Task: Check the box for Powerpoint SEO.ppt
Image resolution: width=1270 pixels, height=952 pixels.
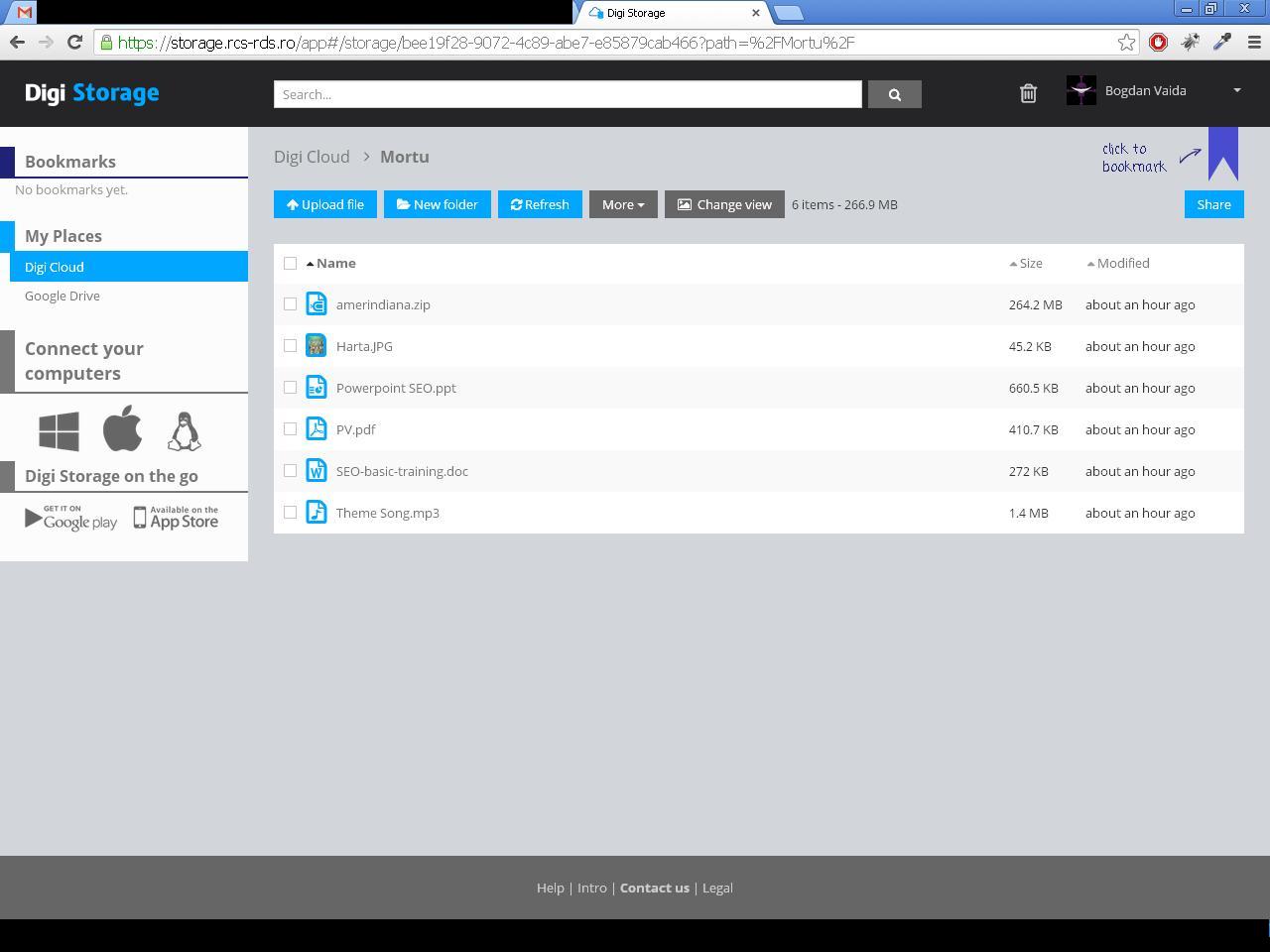Action: point(290,388)
